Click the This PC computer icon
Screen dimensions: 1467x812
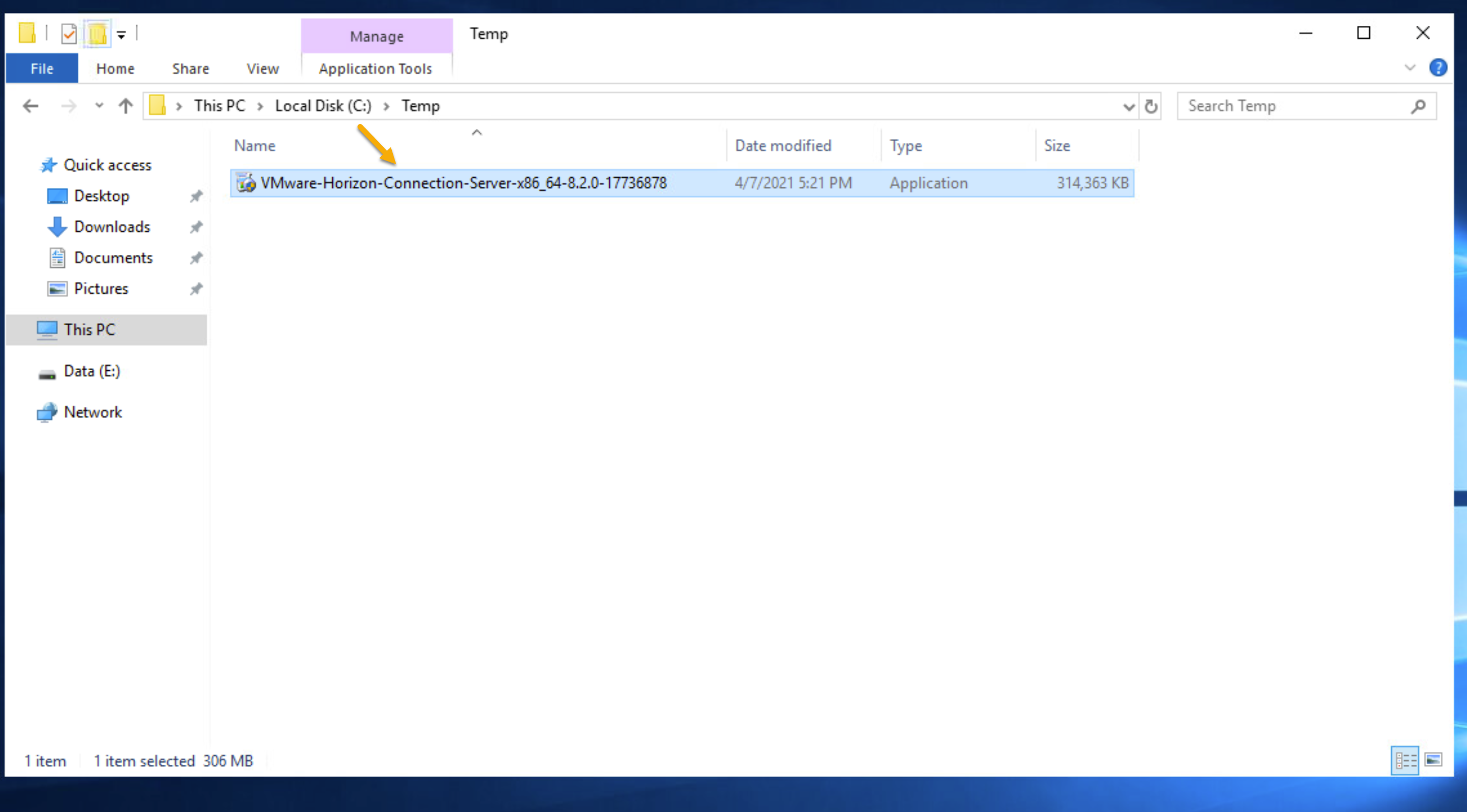point(47,330)
